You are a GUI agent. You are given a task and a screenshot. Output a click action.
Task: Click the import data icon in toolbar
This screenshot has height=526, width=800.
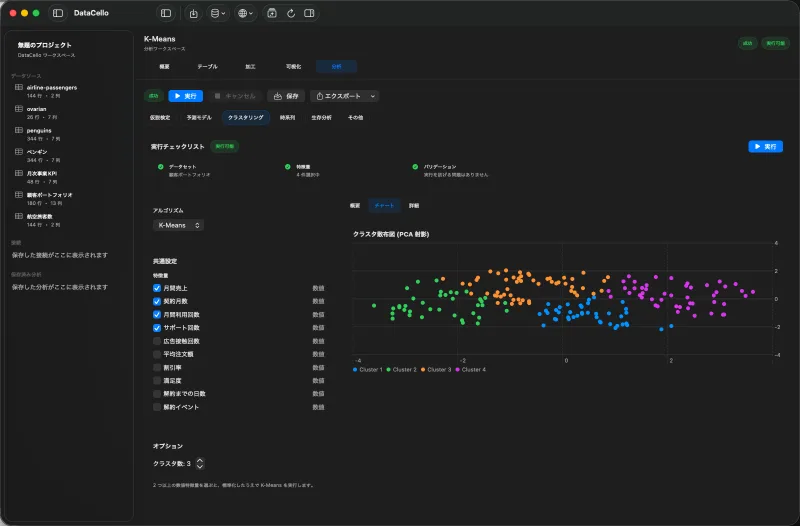(x=193, y=13)
